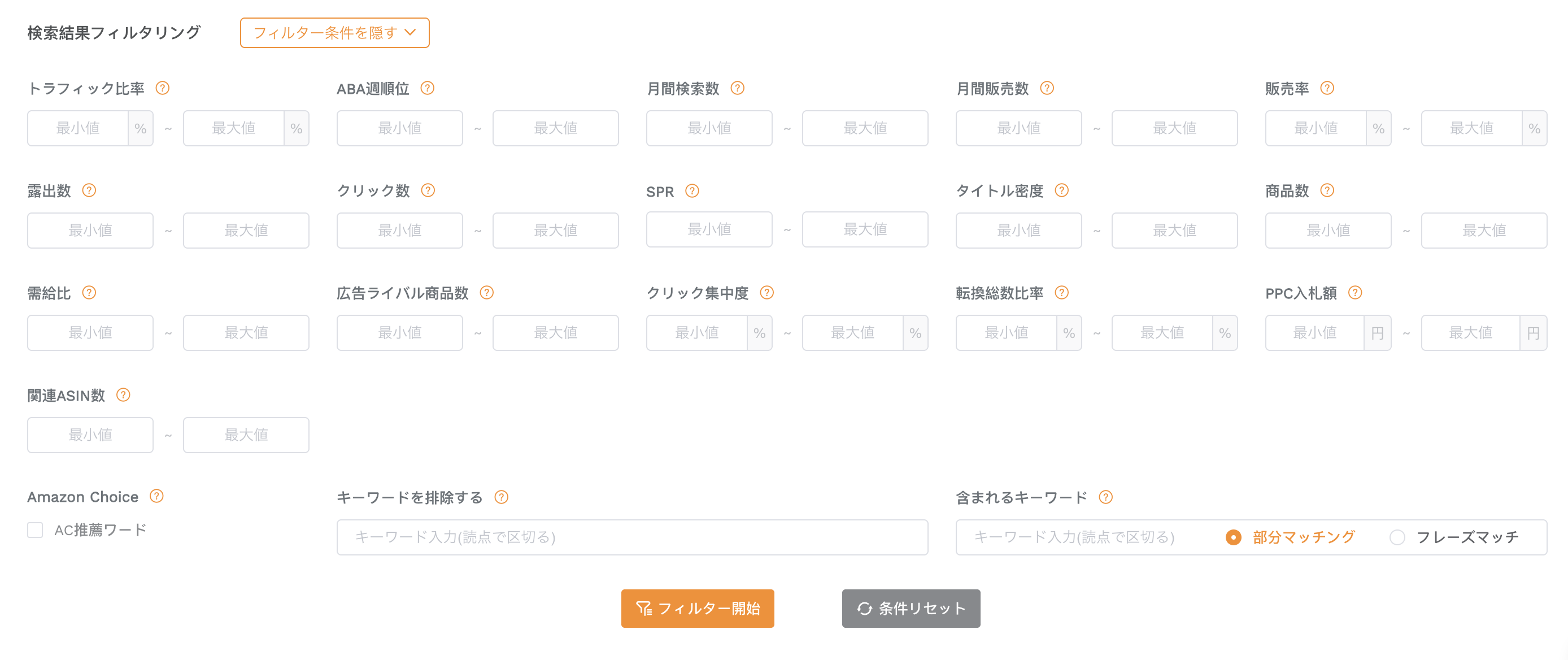The width and height of the screenshot is (1568, 660).
Task: Select the フレーズマッチ radio option
Action: click(1397, 537)
